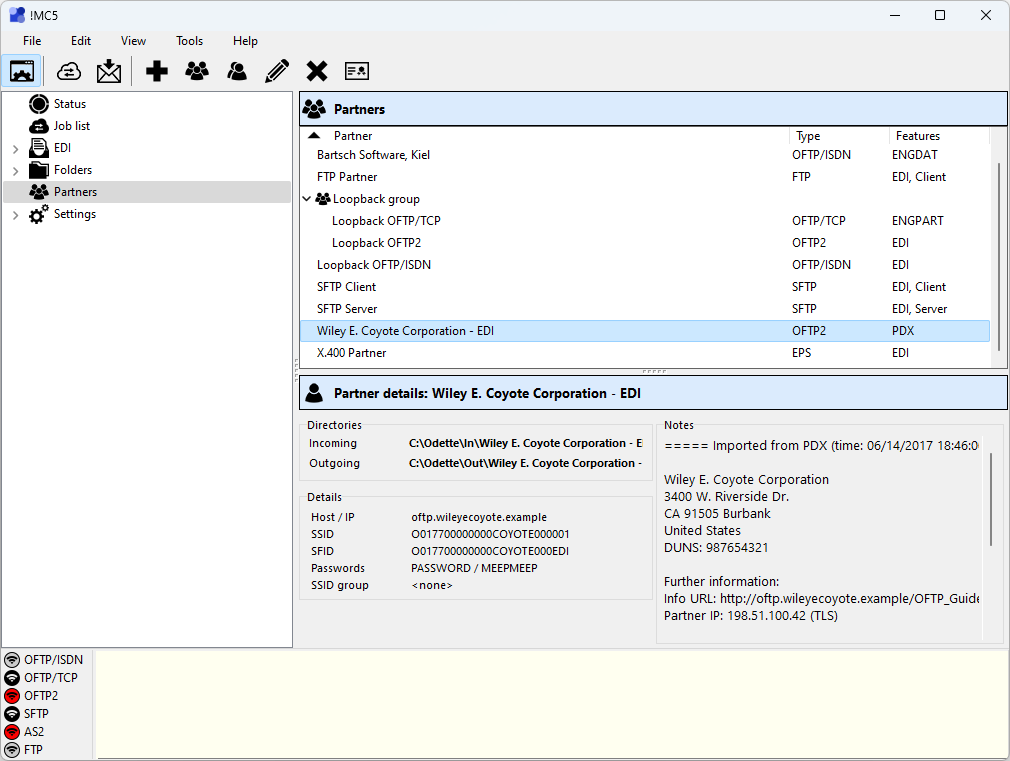Click the horizontal splitter grip below partner list
This screenshot has width=1010, height=761.
[654, 372]
